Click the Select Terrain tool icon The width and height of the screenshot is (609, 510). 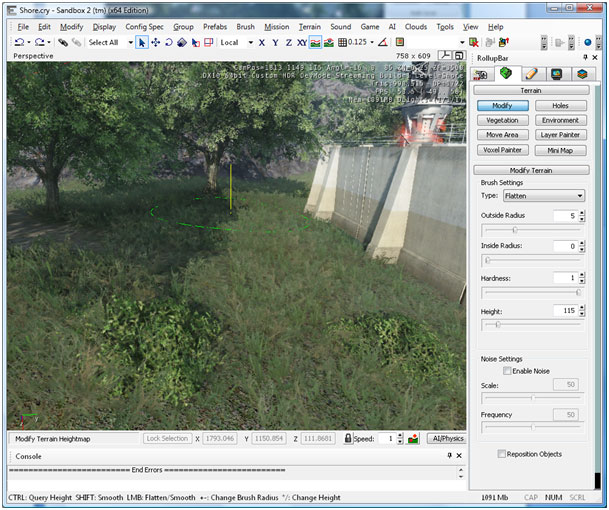195,42
